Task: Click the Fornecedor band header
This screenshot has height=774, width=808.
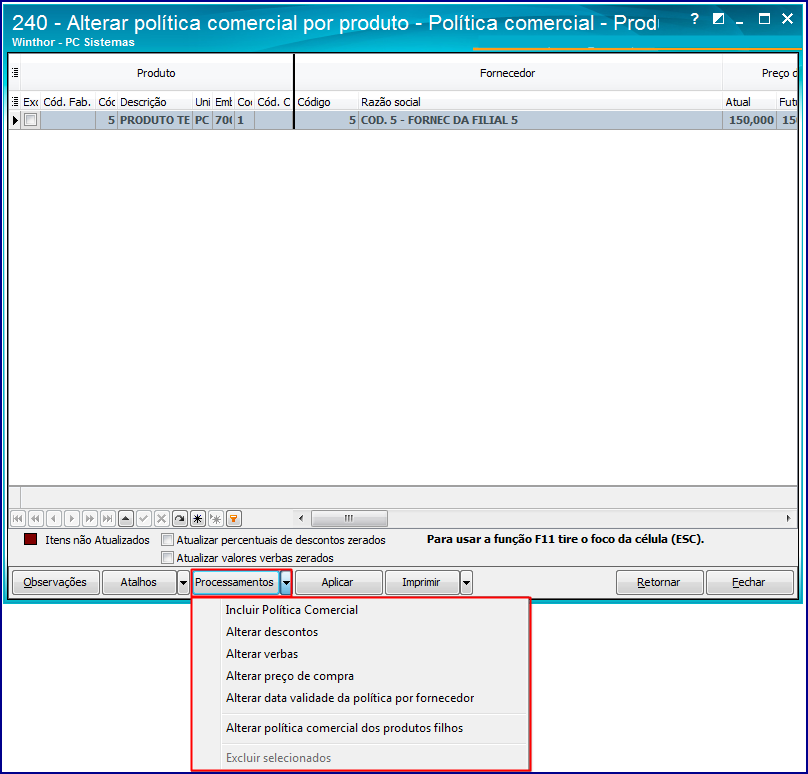Action: click(508, 73)
